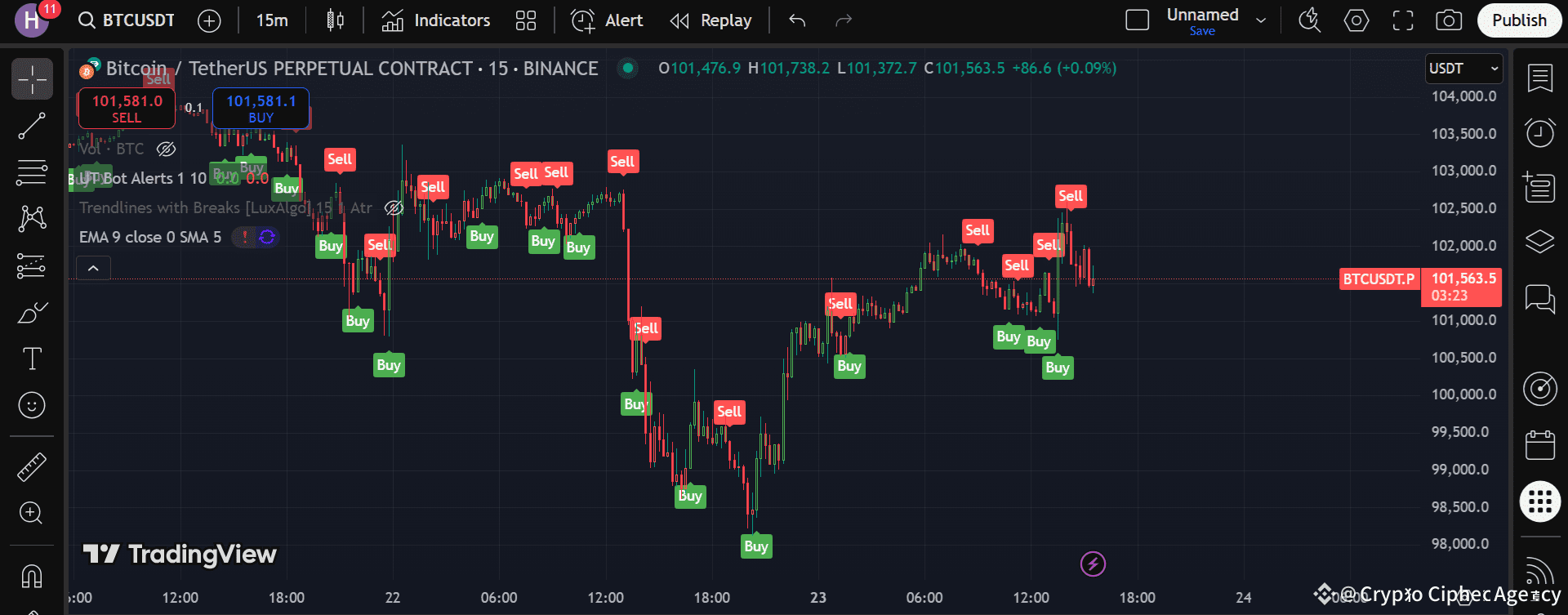The image size is (1568, 615).
Task: Click the 98,000.0 price scale label
Action: tap(1460, 544)
